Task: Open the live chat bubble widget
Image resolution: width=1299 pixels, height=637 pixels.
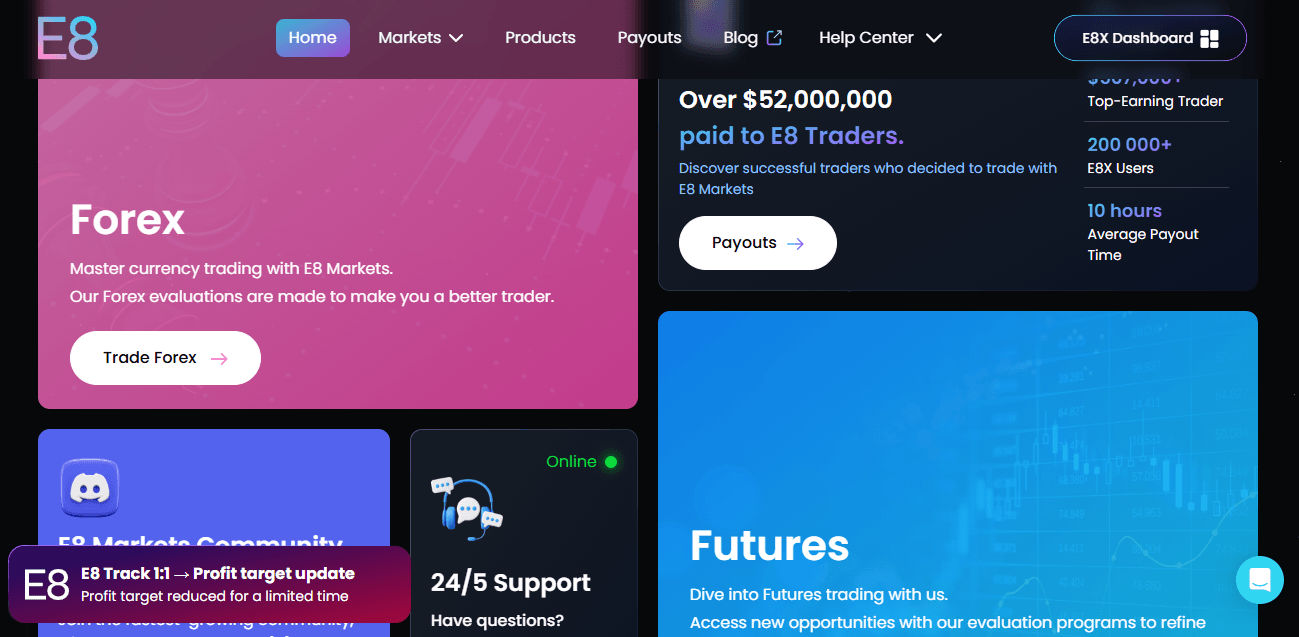Action: 1259,580
